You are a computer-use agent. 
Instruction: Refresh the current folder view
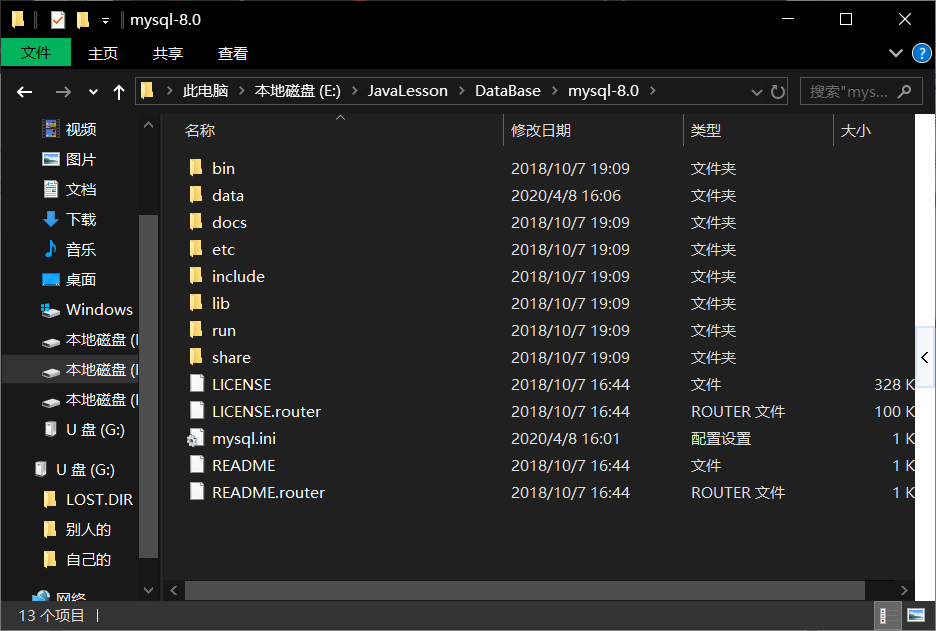tap(777, 91)
